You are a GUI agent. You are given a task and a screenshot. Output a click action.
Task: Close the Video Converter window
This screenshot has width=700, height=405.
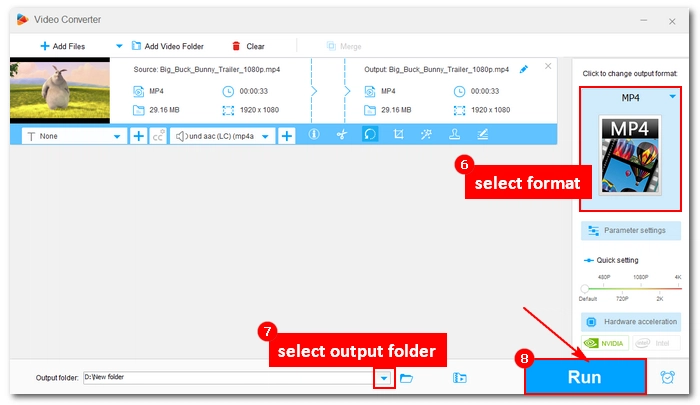[x=672, y=21]
